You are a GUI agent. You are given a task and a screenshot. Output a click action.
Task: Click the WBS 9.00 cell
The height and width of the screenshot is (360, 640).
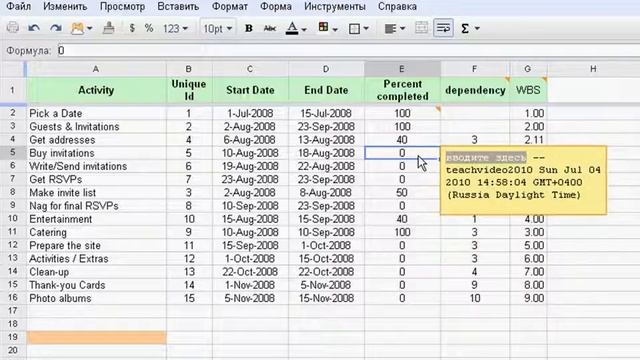529,298
